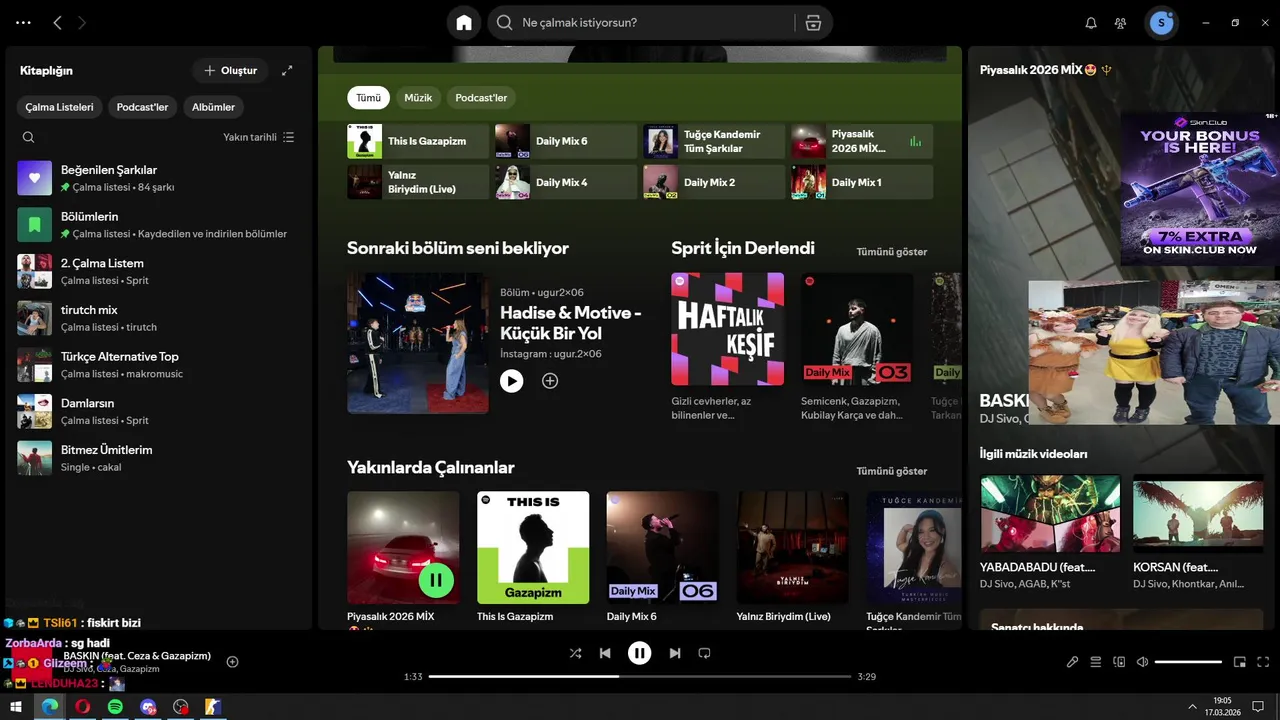Open Tuğçe Kandemir Tüm Şarkılar tile
Screen dimensions: 1280x720
714,141
